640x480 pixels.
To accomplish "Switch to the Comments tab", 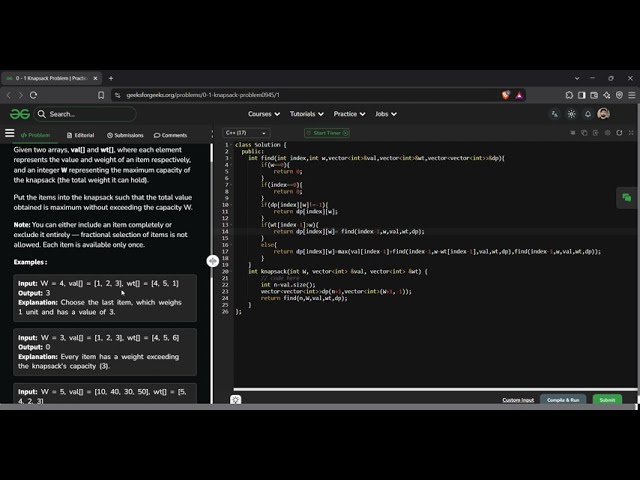I will [171, 135].
